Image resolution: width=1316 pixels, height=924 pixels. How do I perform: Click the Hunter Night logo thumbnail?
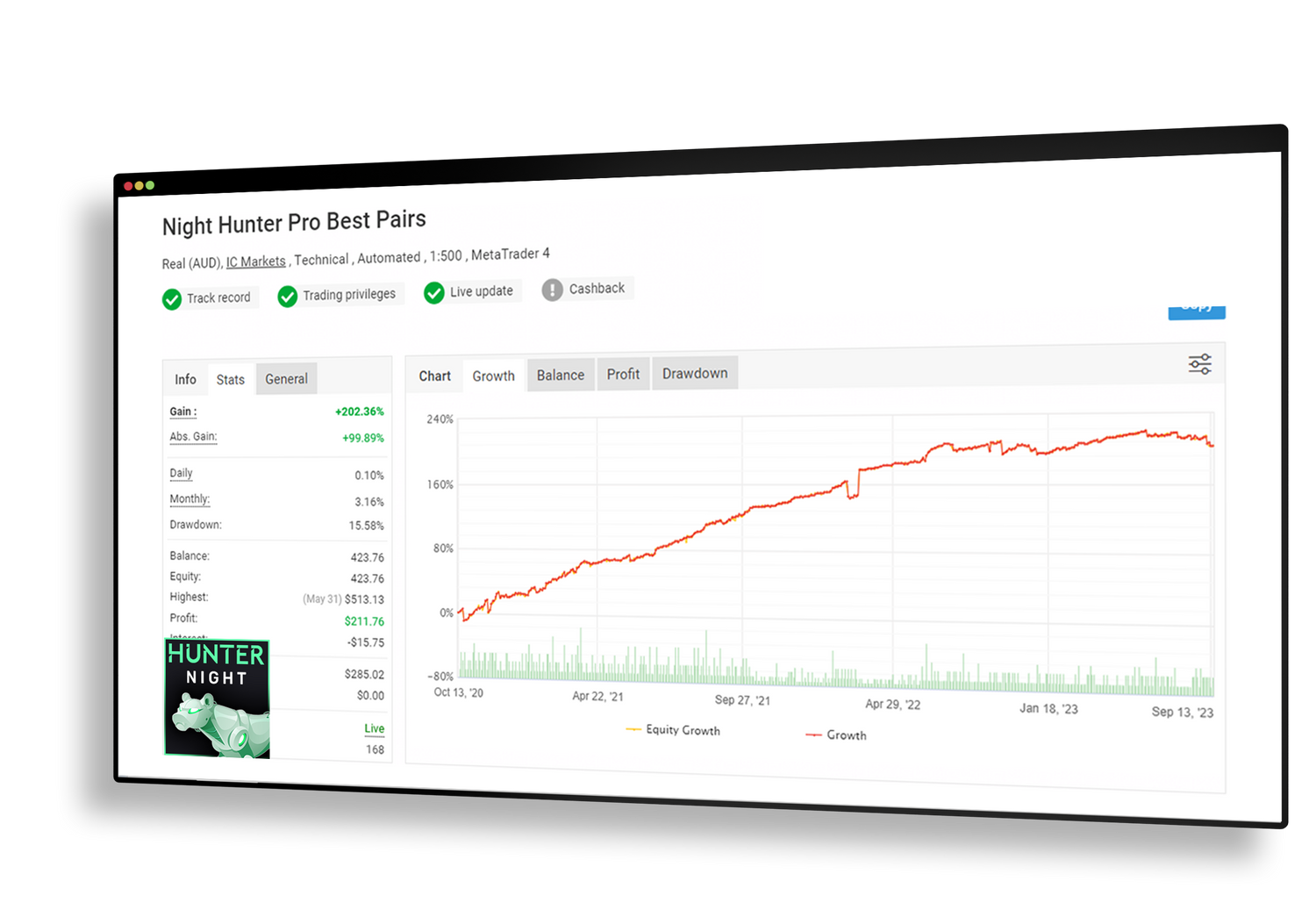(217, 698)
